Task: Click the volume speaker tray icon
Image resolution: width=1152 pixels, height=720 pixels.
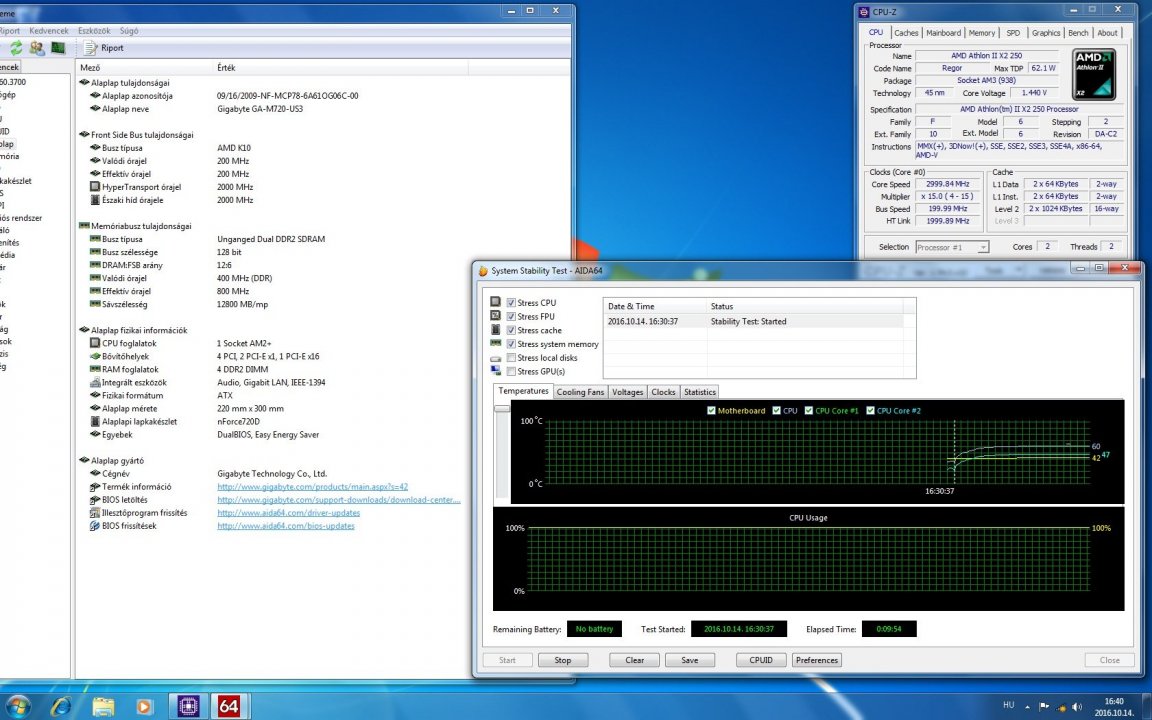Action: pyautogui.click(x=1077, y=707)
